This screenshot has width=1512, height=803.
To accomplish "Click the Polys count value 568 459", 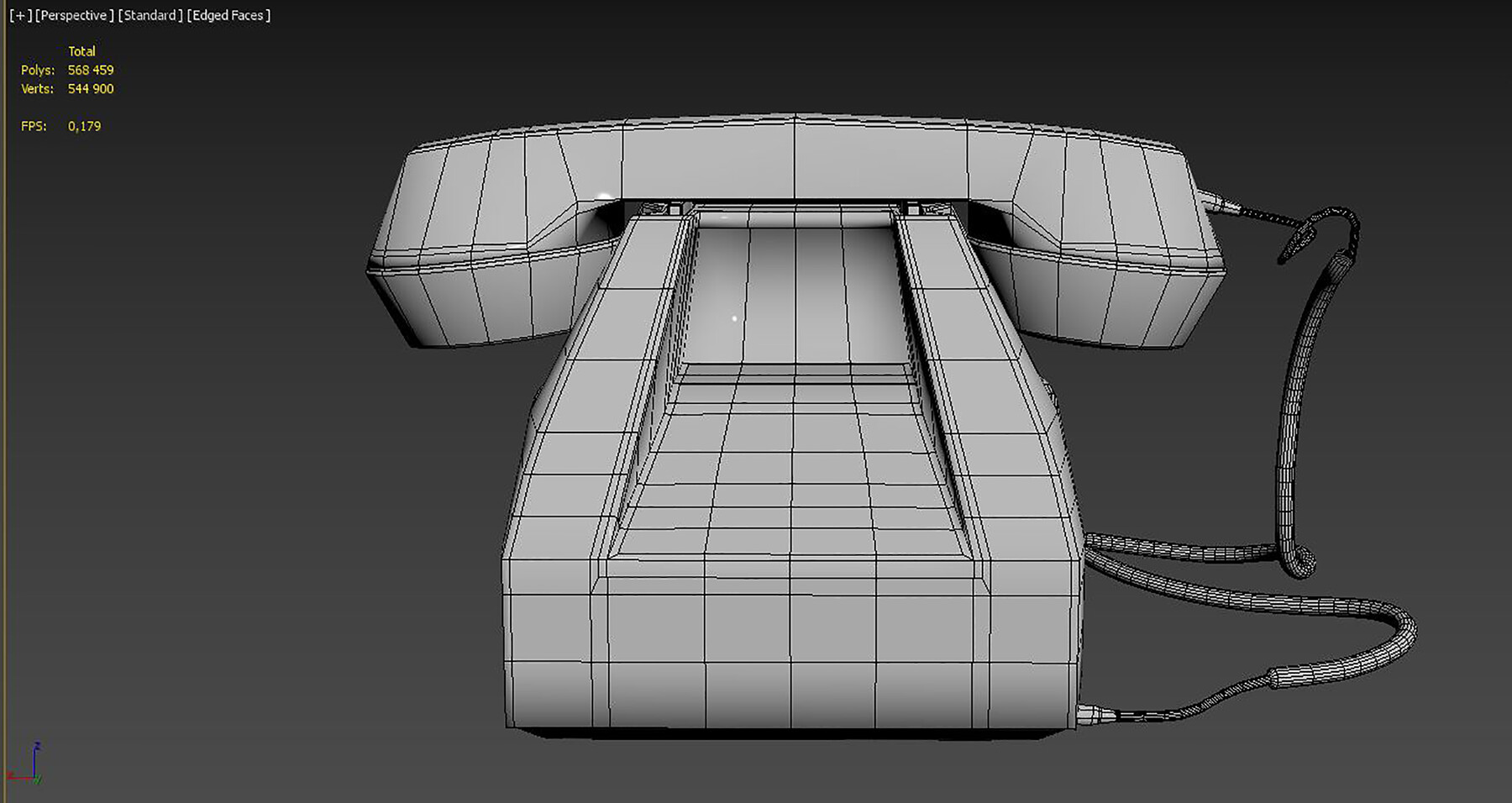I will point(91,70).
